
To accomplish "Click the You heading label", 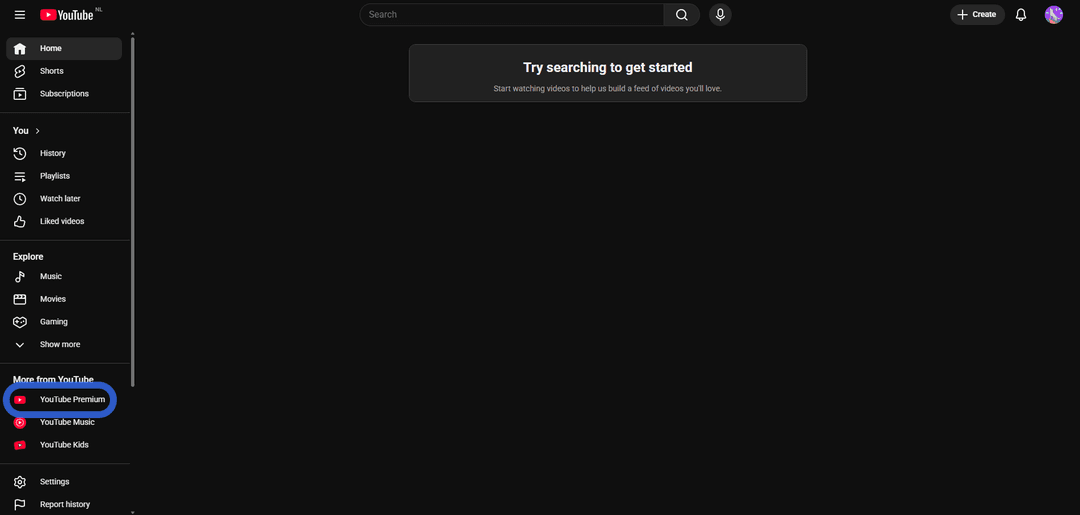I will point(21,131).
